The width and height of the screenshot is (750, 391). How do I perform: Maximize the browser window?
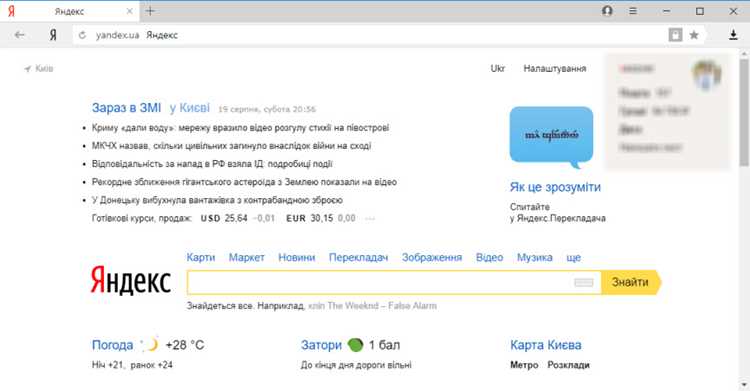coord(700,11)
